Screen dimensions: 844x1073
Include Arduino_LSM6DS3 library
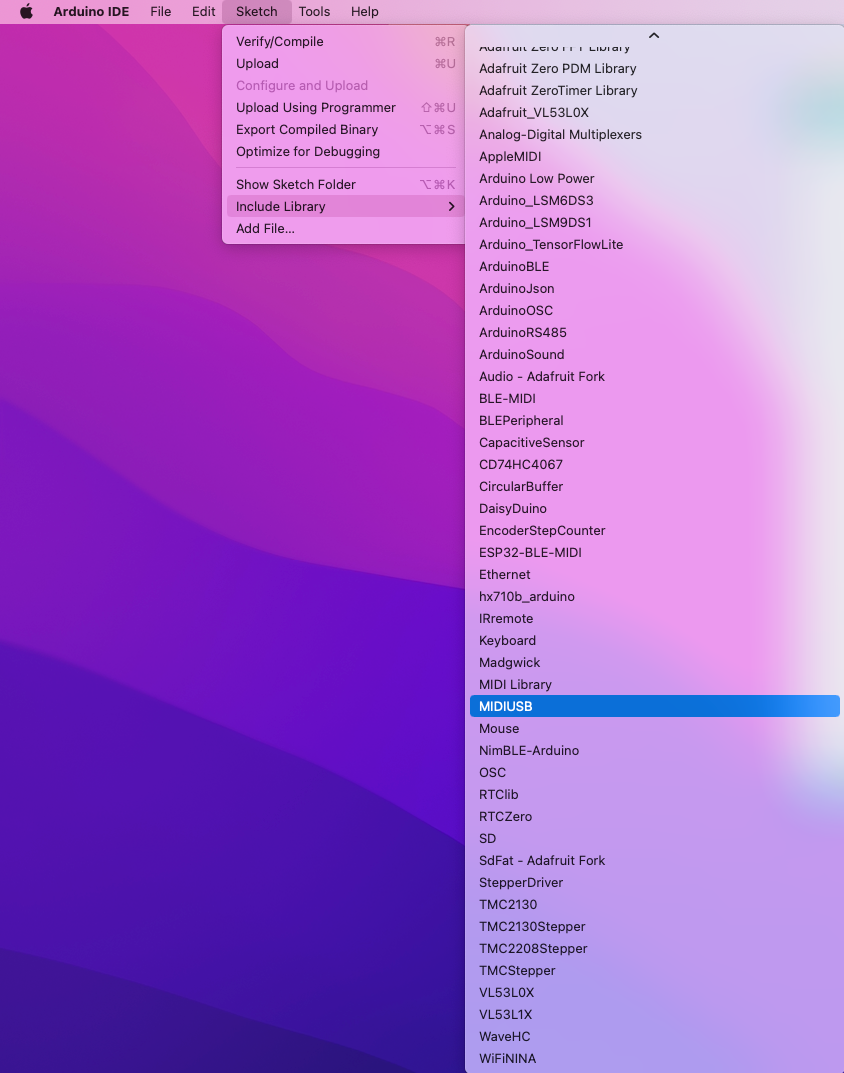[x=655, y=201]
